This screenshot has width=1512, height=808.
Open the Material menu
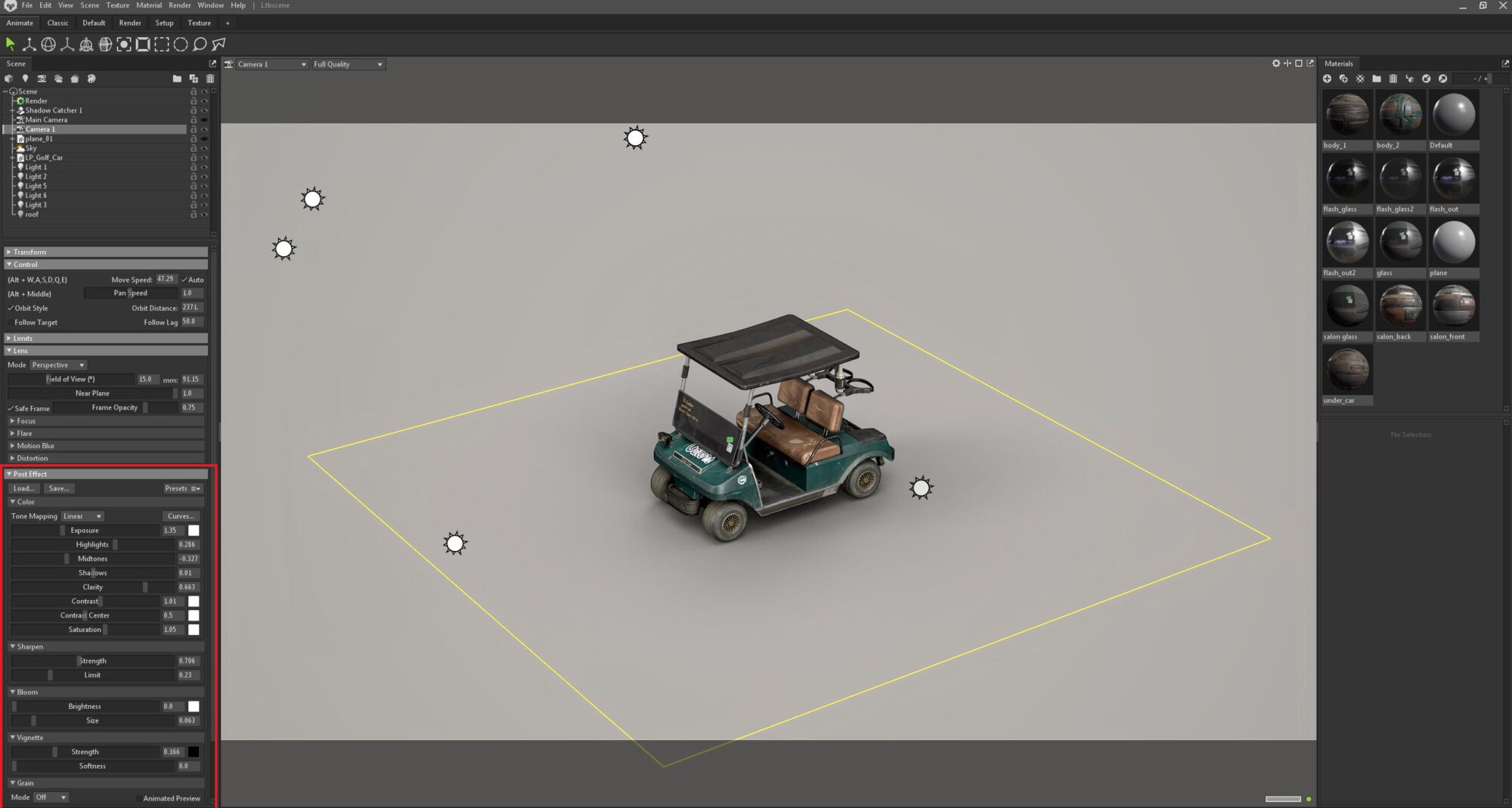(149, 5)
